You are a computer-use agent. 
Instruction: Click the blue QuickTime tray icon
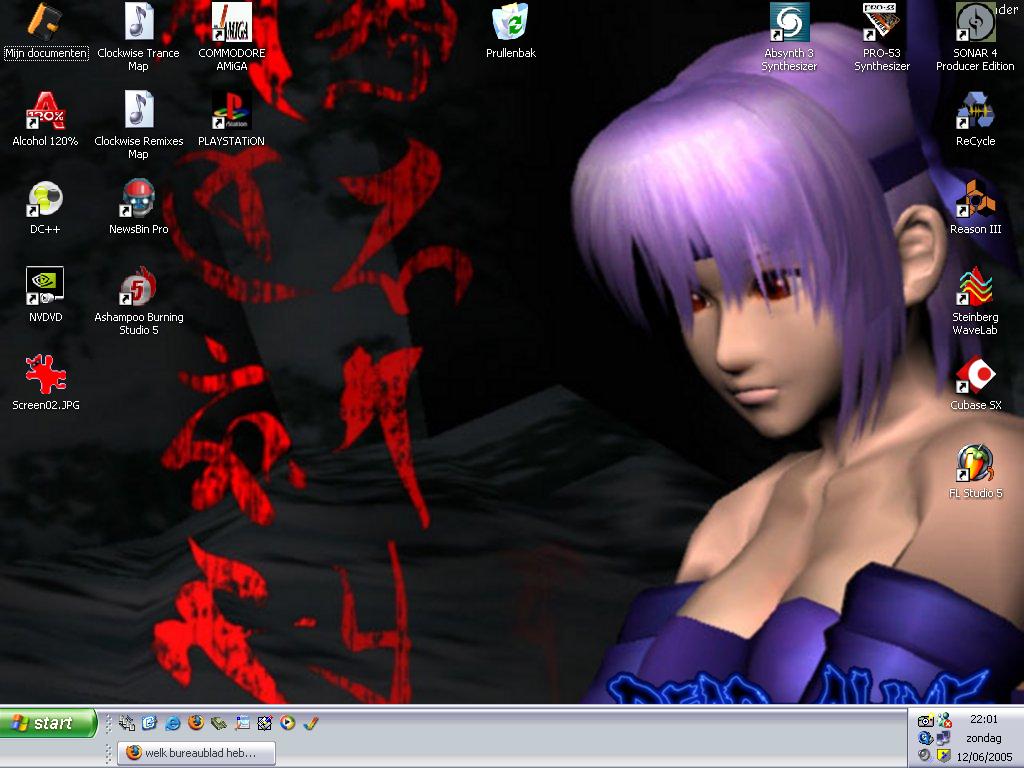coord(925,739)
